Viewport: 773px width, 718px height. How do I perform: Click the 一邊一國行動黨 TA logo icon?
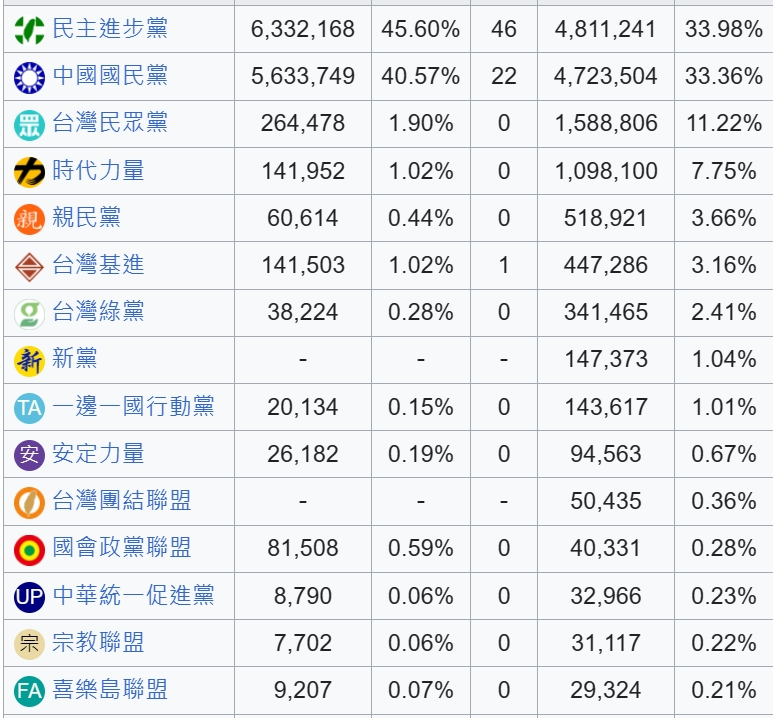tap(30, 408)
